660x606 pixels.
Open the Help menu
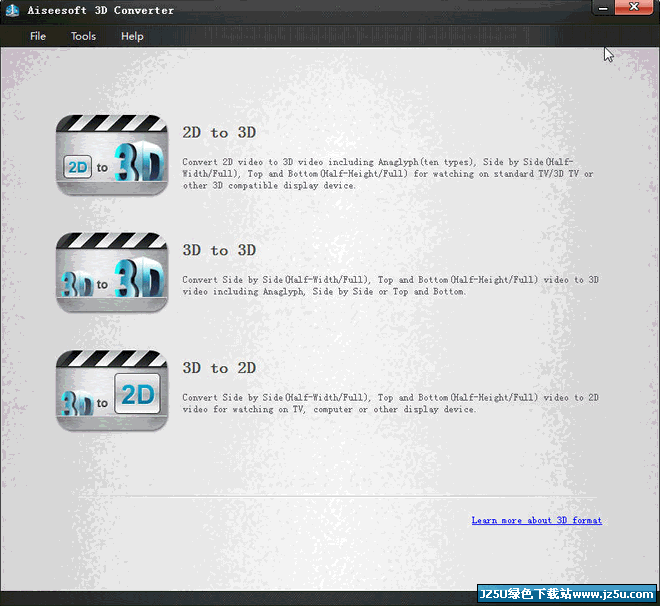coord(132,36)
